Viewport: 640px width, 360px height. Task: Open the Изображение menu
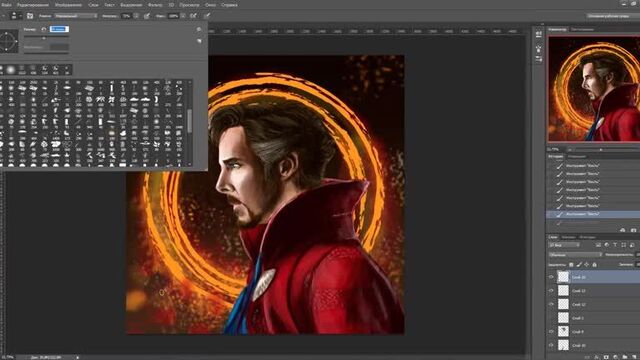point(68,5)
